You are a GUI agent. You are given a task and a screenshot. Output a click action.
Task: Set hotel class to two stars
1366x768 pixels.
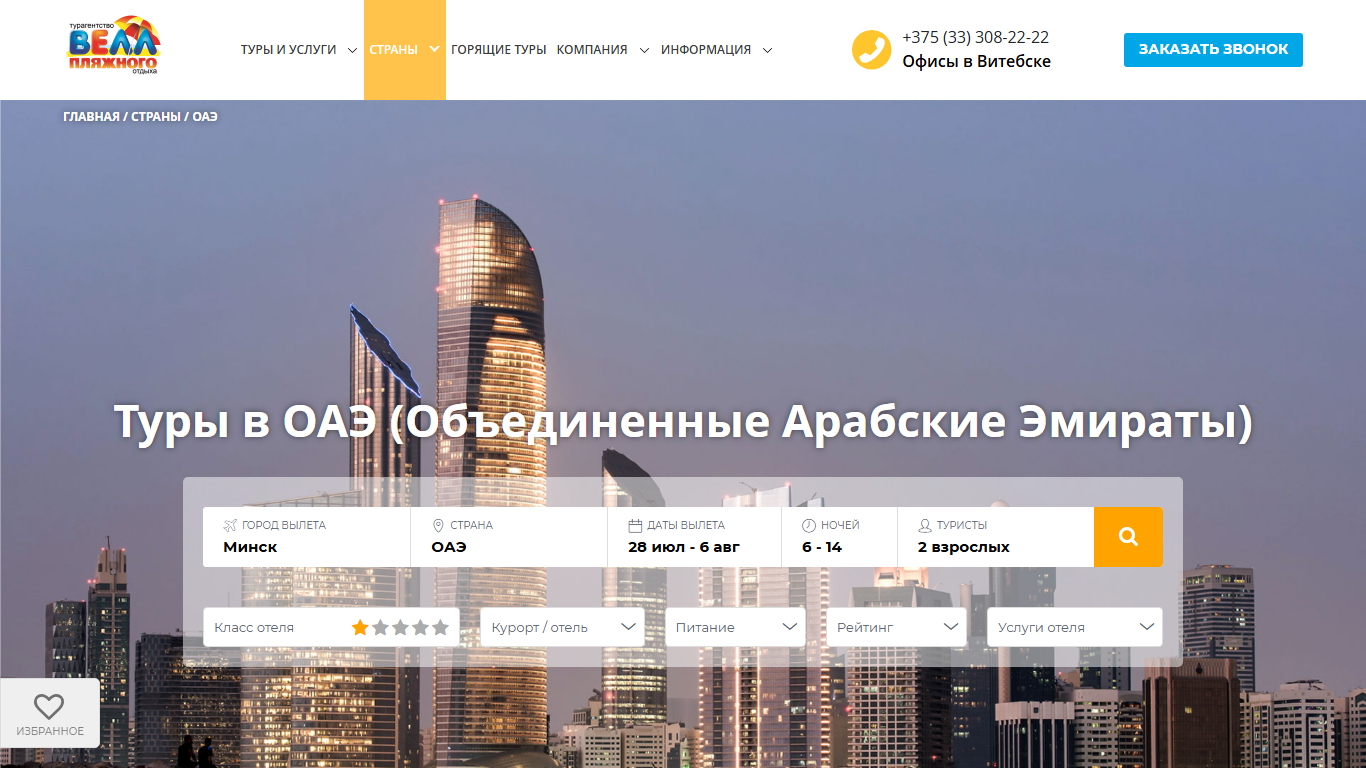pos(380,627)
